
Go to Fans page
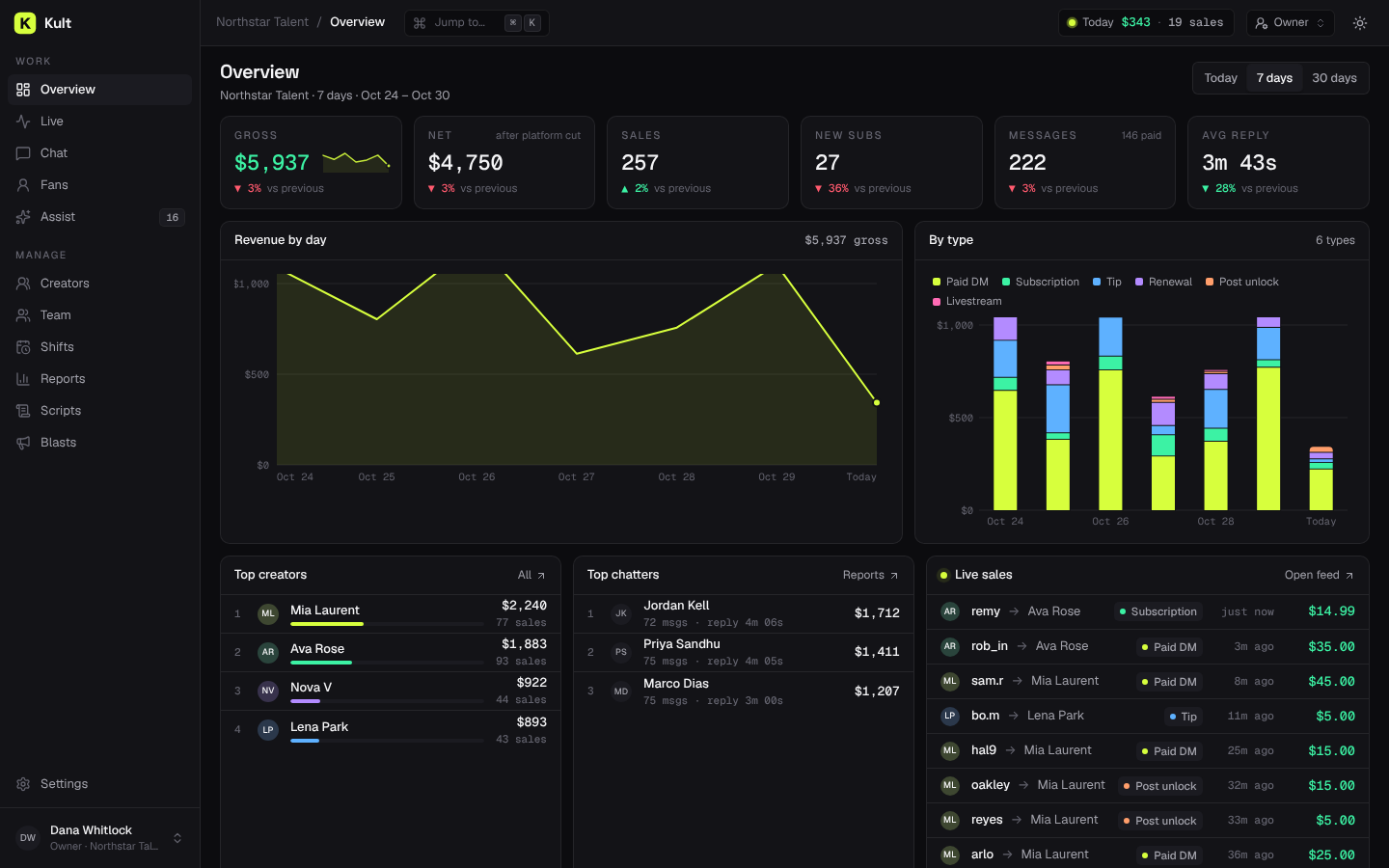(x=100, y=185)
